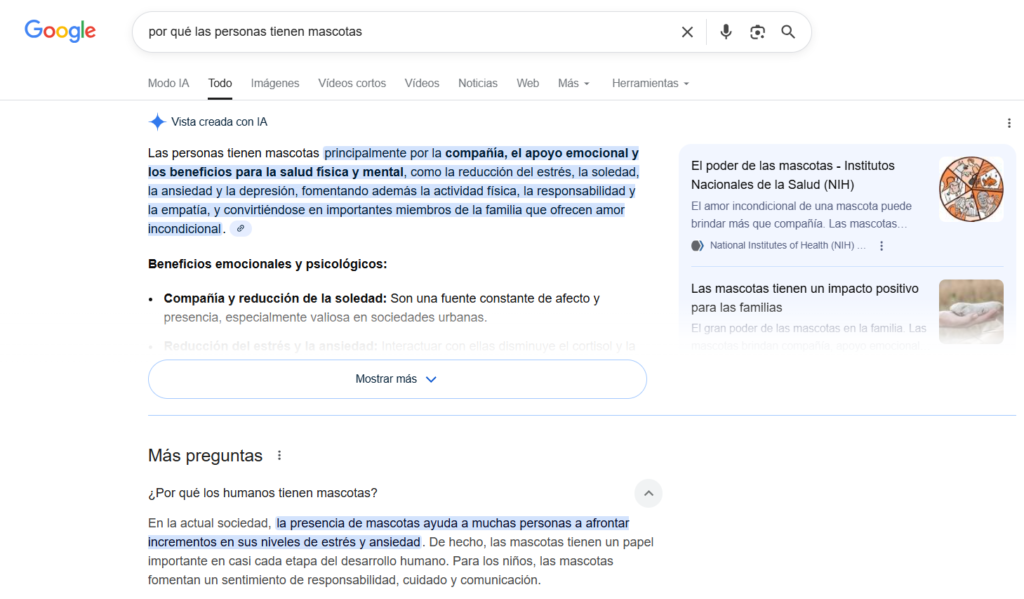Clear the search box with X icon

coord(687,32)
